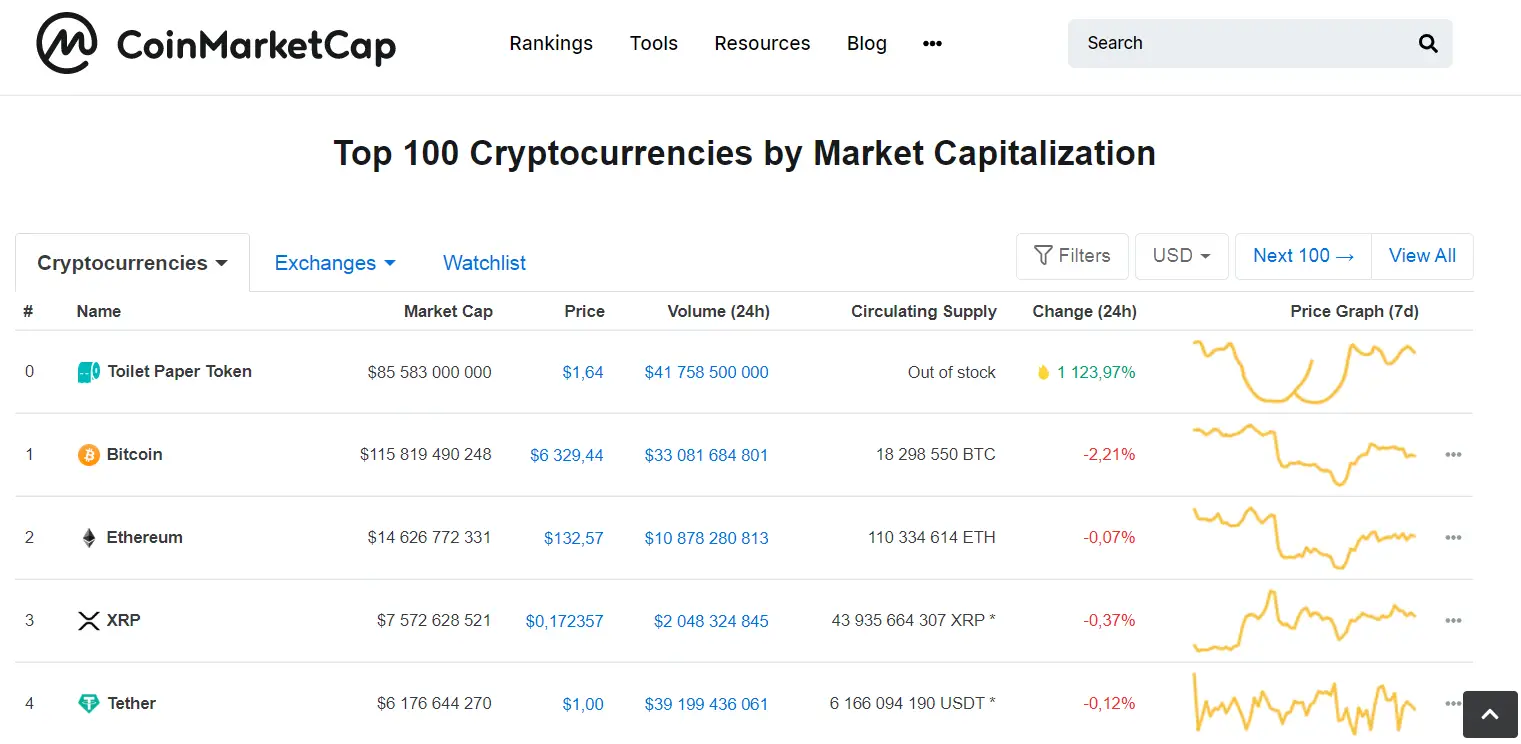Click Bitcoin market cap $115 819 490 248

point(426,454)
